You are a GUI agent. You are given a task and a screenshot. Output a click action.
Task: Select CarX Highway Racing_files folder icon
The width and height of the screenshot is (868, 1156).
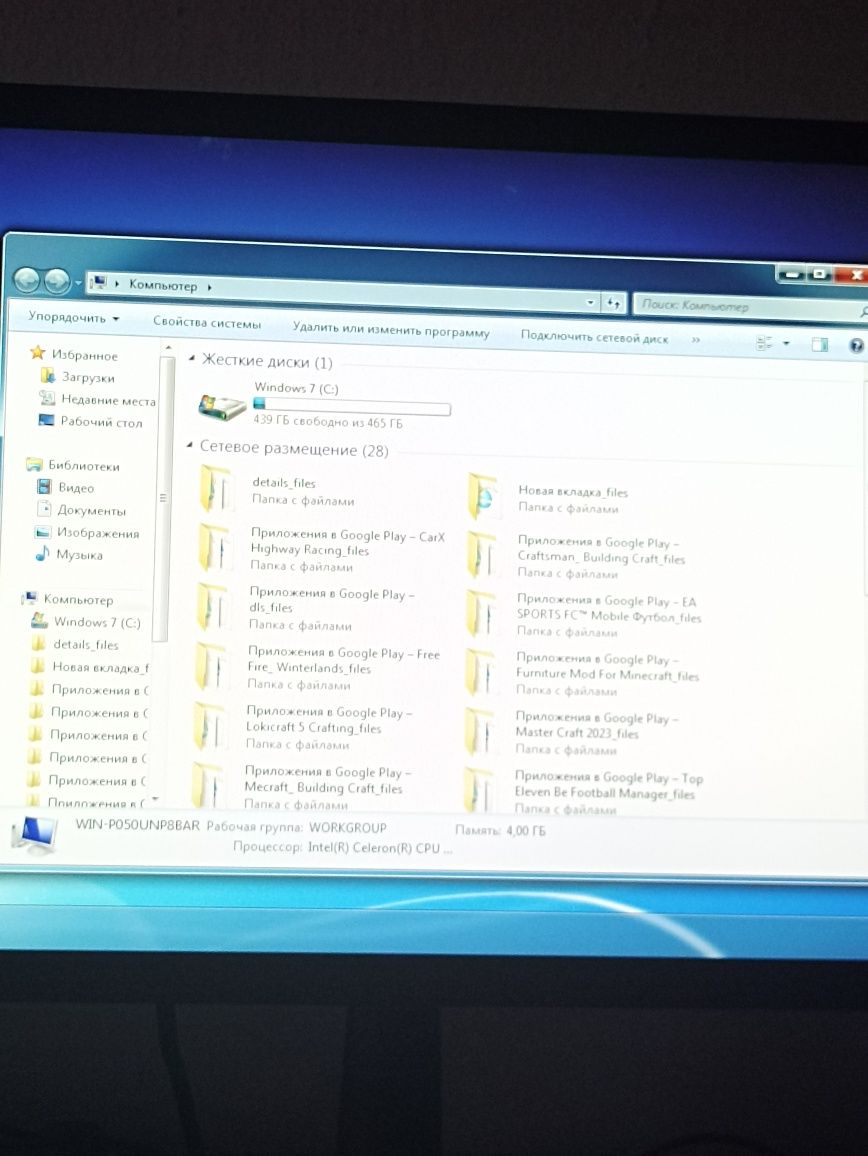[215, 549]
